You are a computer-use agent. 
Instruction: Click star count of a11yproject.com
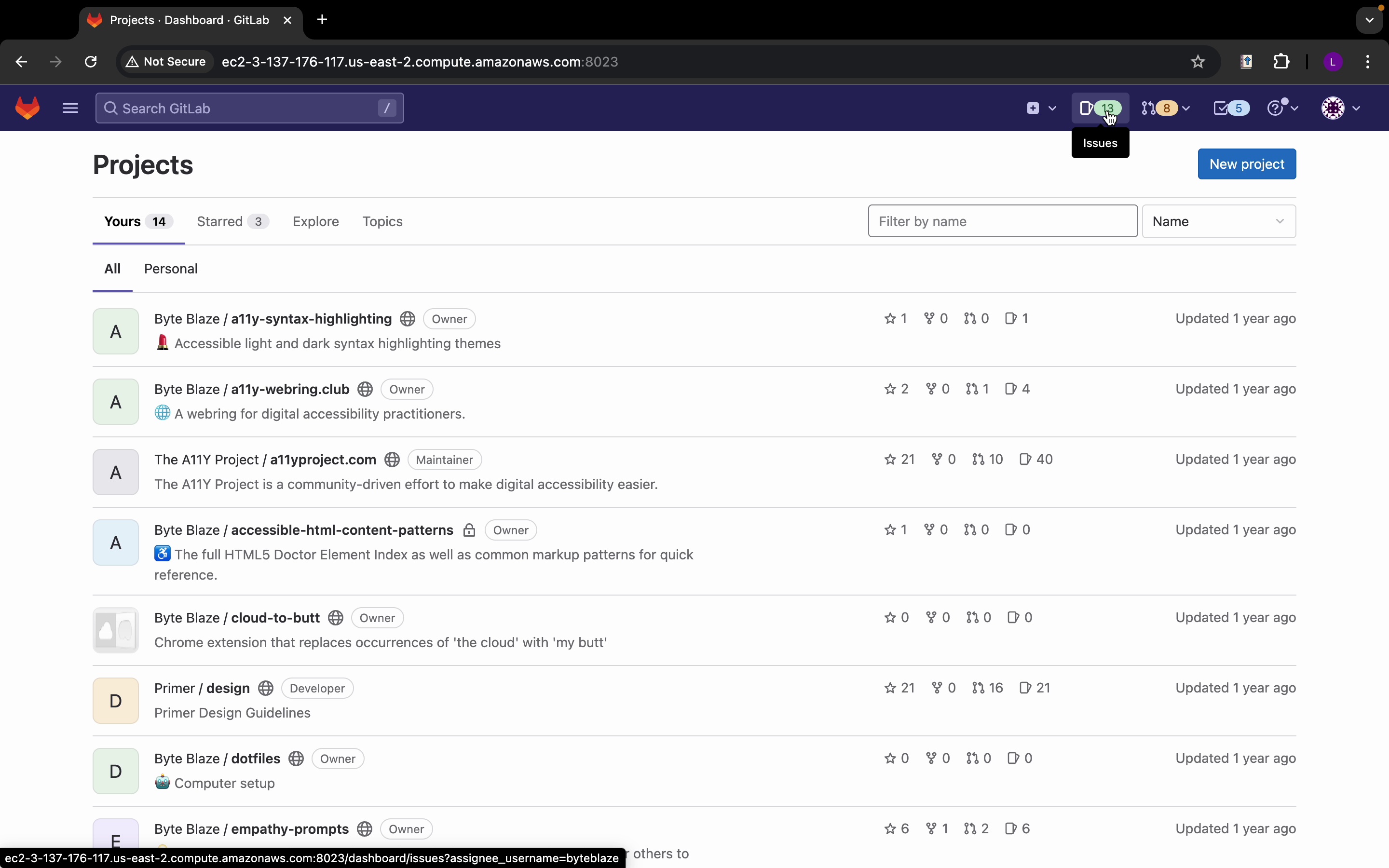coord(899,459)
